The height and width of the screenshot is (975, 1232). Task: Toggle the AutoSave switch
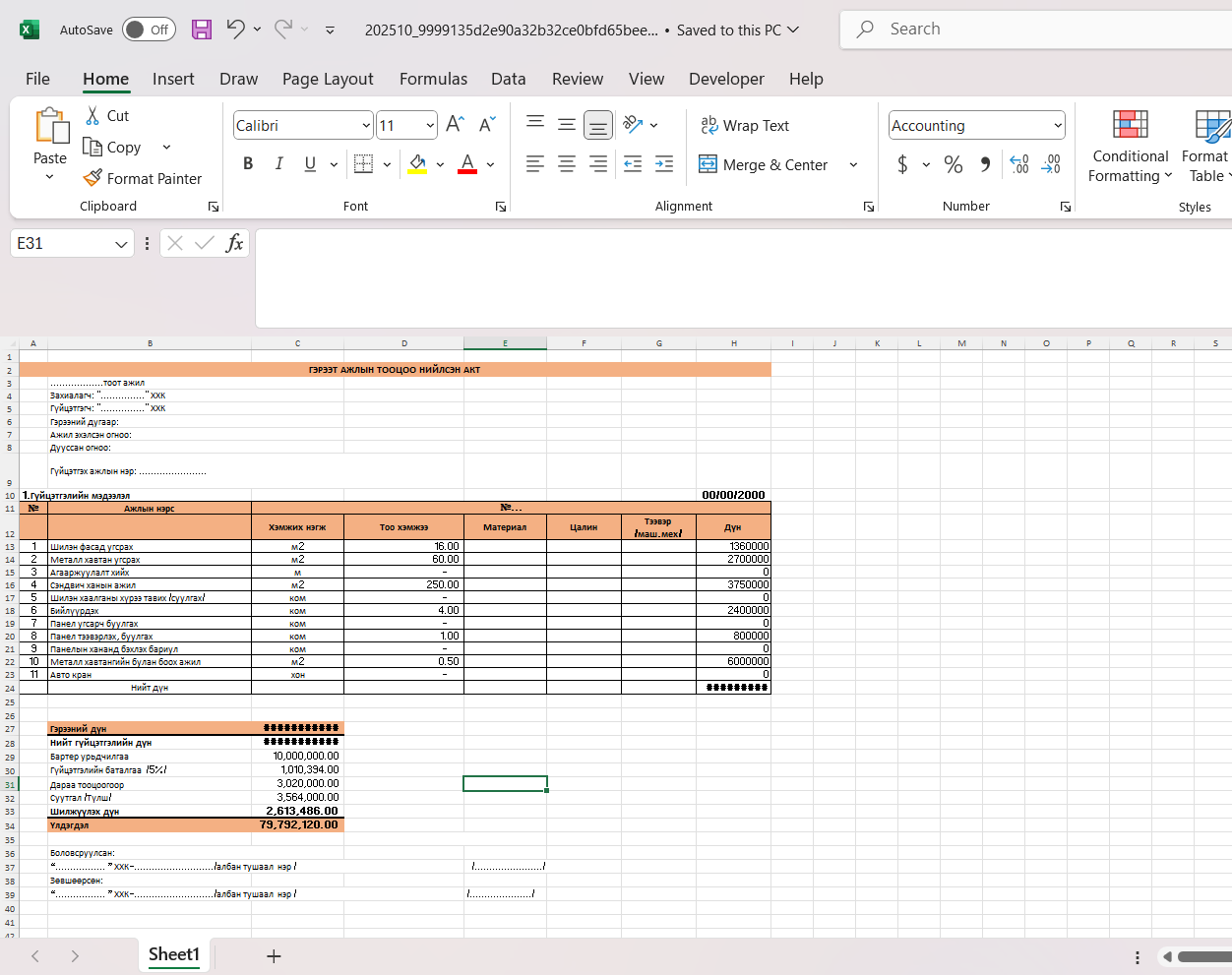point(149,30)
